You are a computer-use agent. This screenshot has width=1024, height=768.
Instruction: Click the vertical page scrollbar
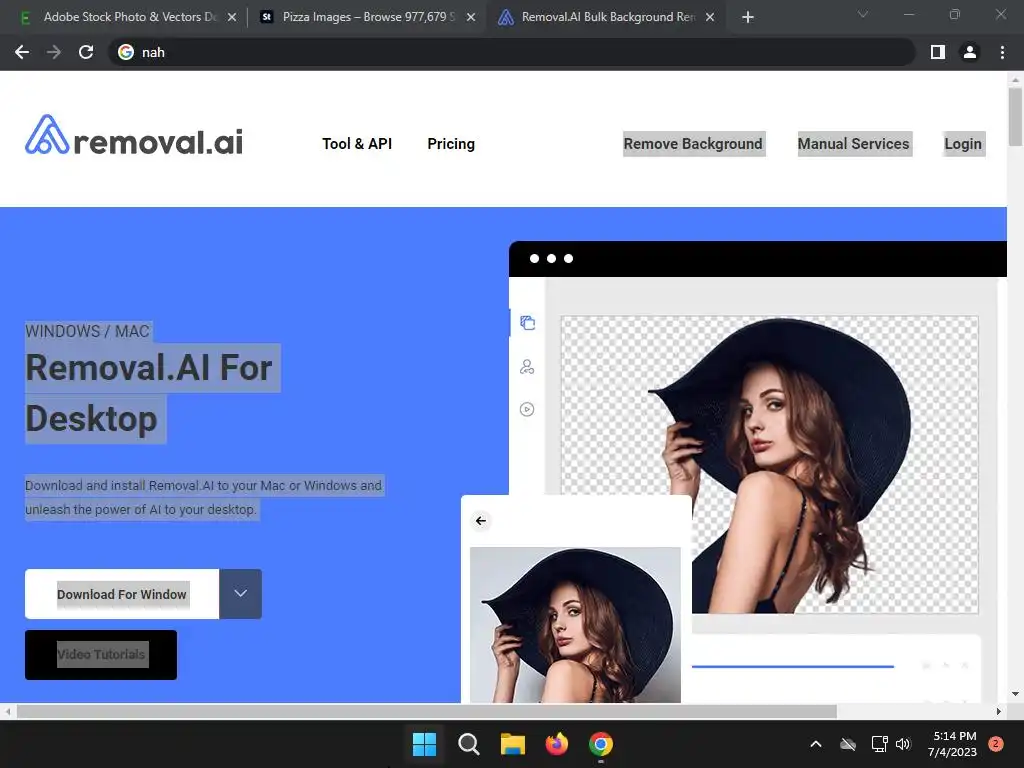point(1015,118)
